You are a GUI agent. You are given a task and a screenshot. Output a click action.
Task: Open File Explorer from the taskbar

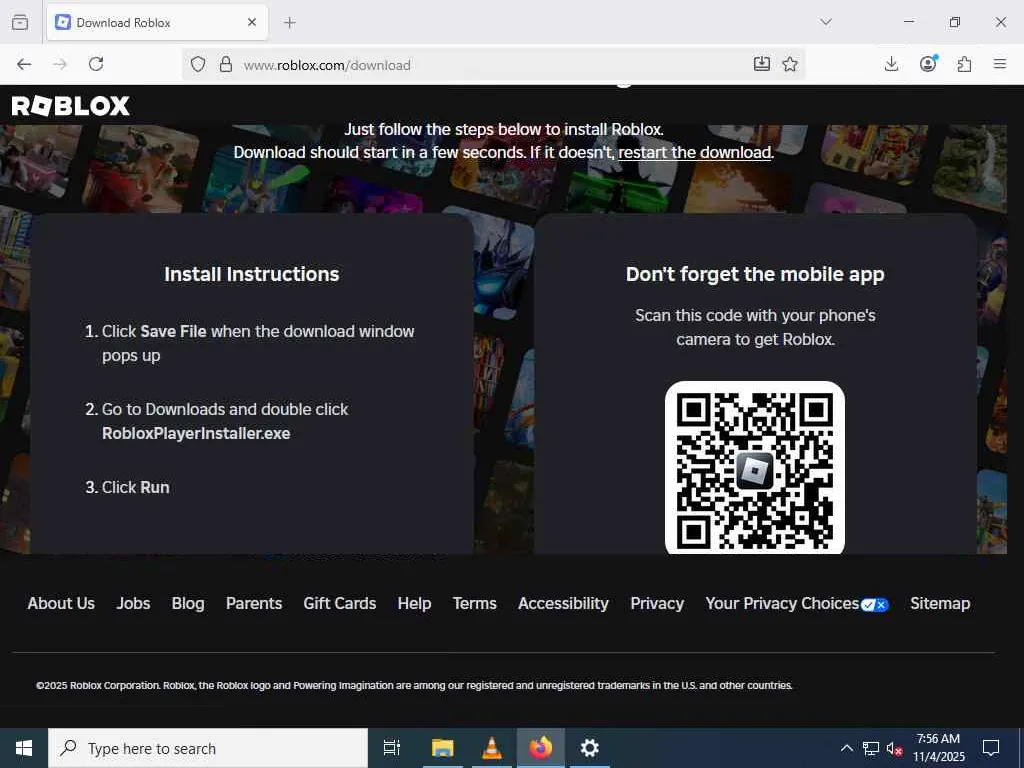[442, 748]
